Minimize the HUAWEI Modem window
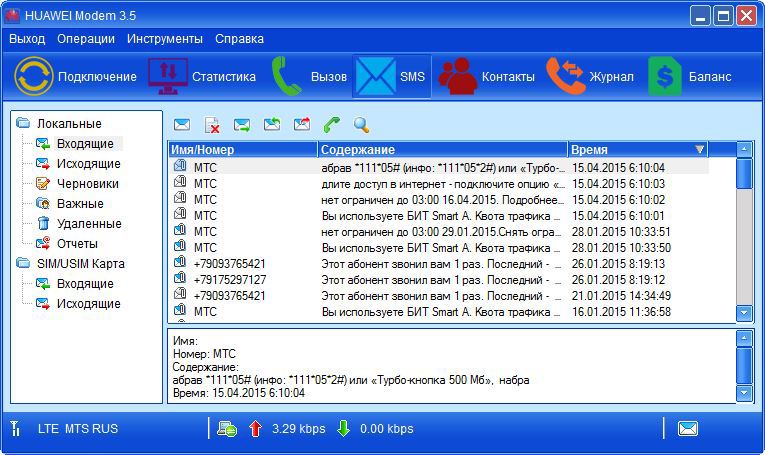This screenshot has height=455, width=765. coord(700,16)
